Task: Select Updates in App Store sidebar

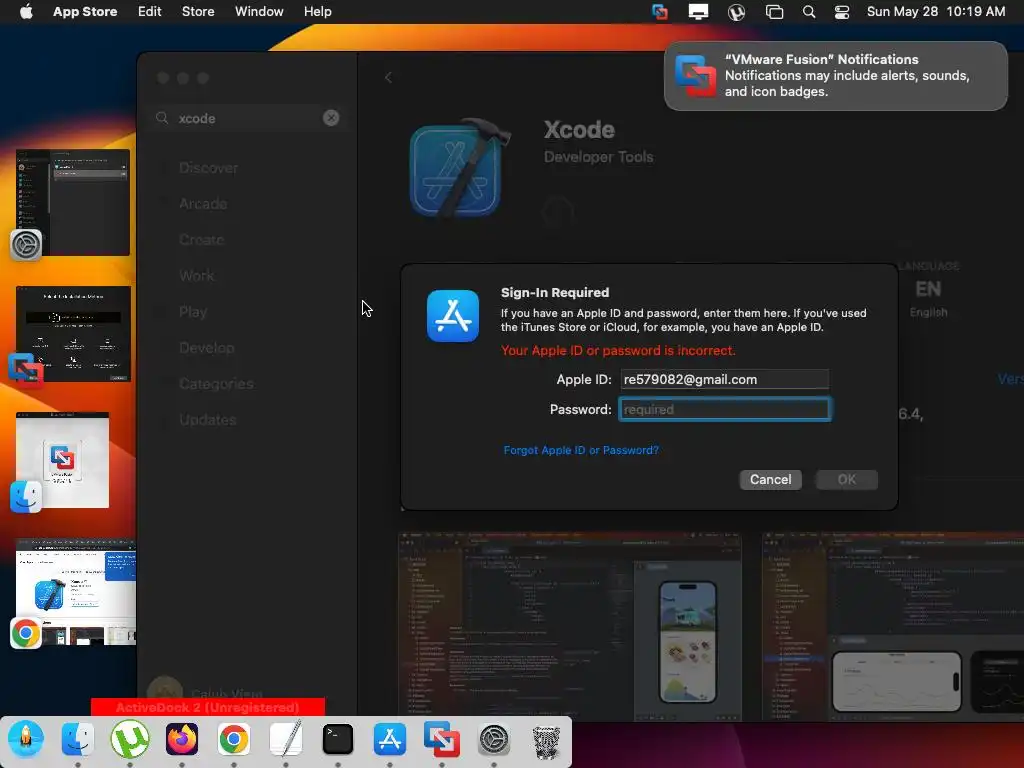Action: click(208, 420)
